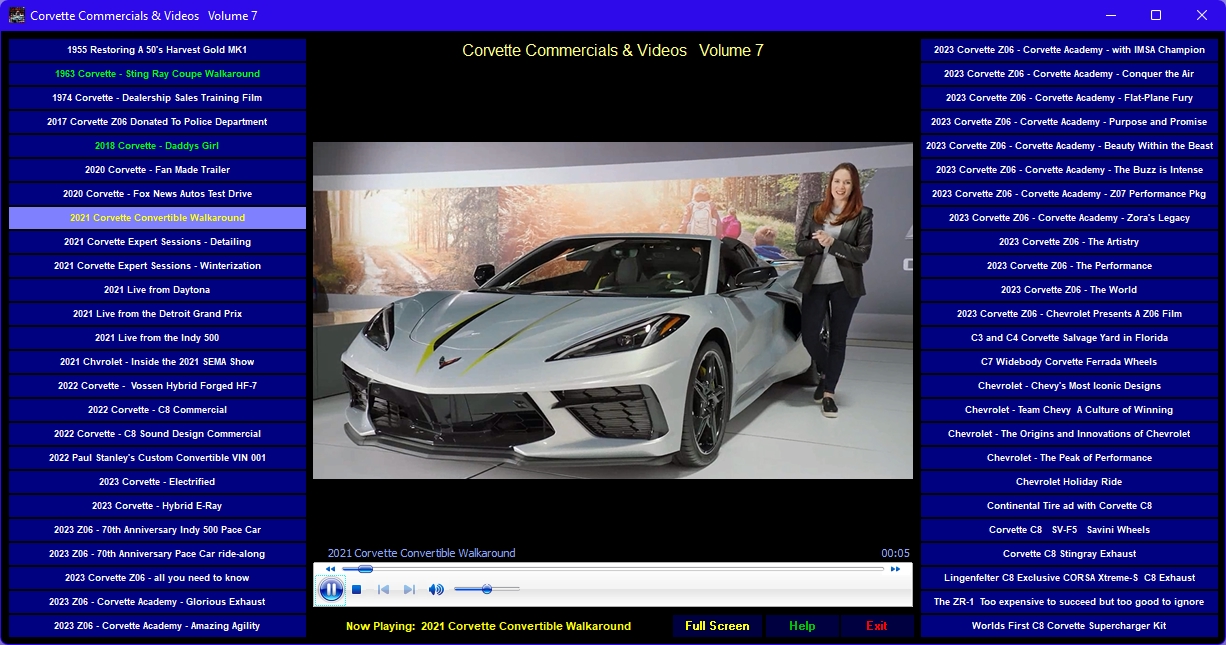Open Corvette Academy - Zora's Legacy
Viewport: 1226px width, 645px height.
coord(1069,218)
